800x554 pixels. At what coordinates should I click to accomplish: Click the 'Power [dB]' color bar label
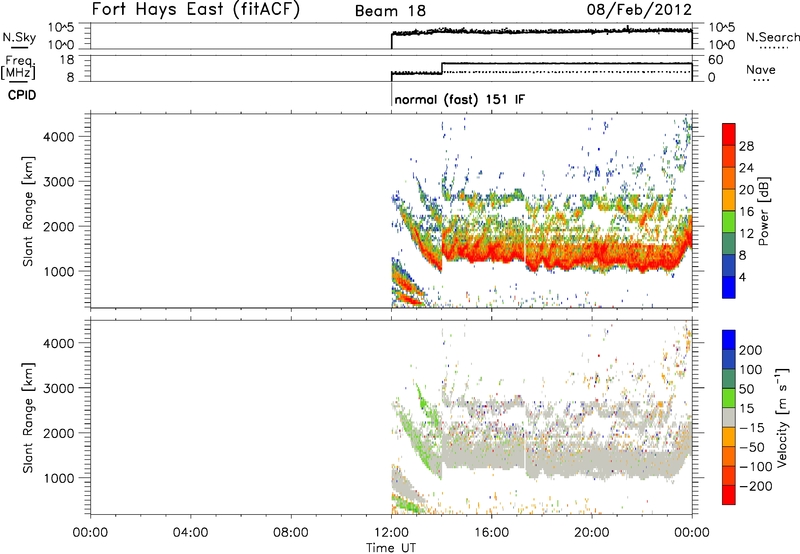[x=763, y=211]
